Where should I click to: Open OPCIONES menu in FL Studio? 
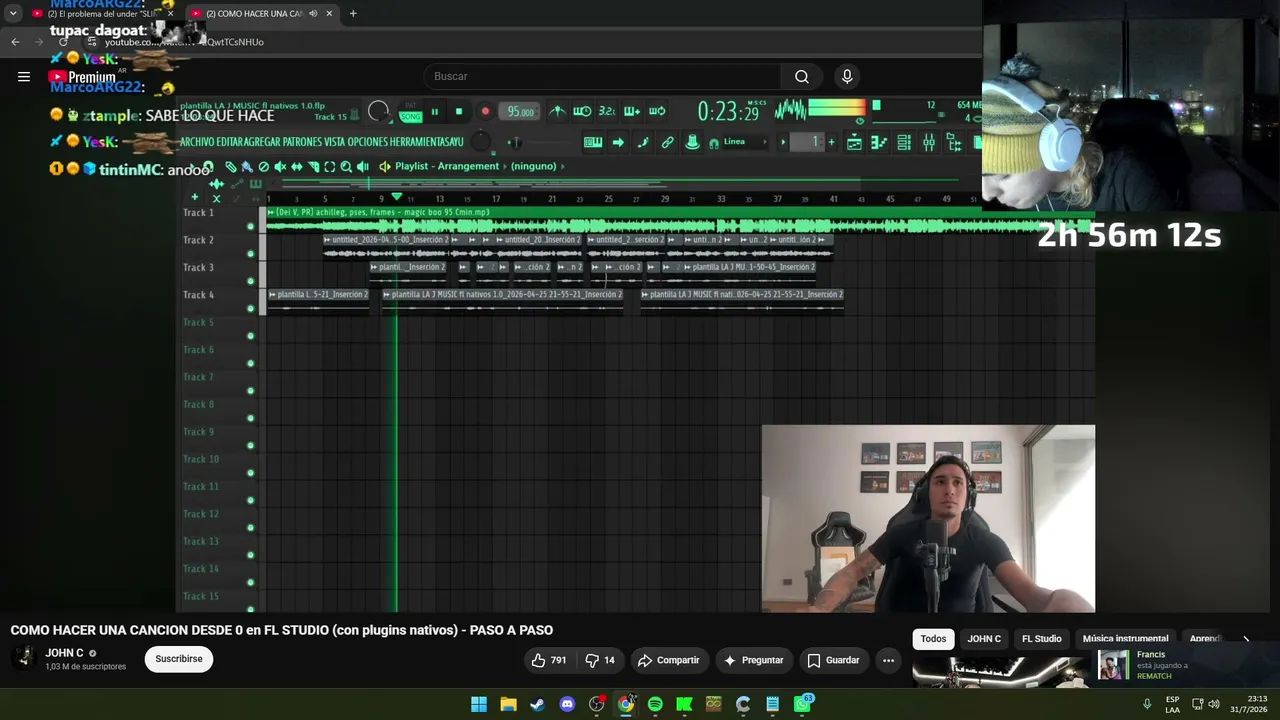point(370,142)
